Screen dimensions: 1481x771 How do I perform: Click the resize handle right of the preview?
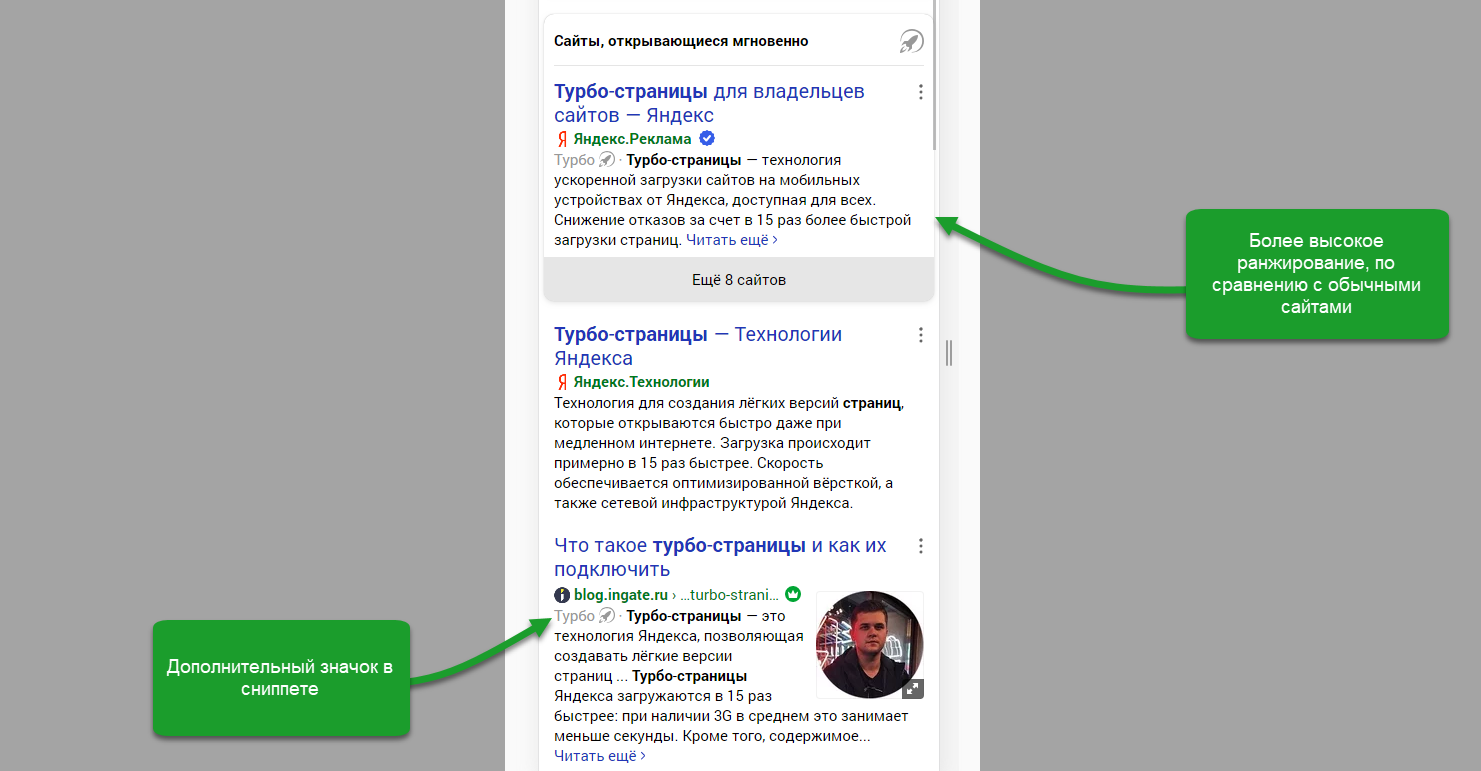pos(949,353)
